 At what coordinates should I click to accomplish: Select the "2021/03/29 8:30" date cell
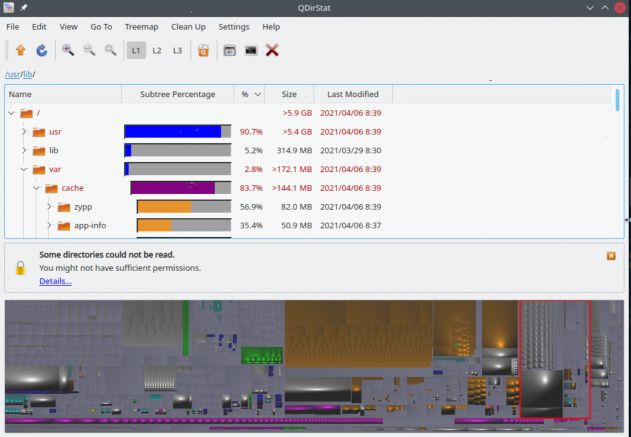[351, 150]
